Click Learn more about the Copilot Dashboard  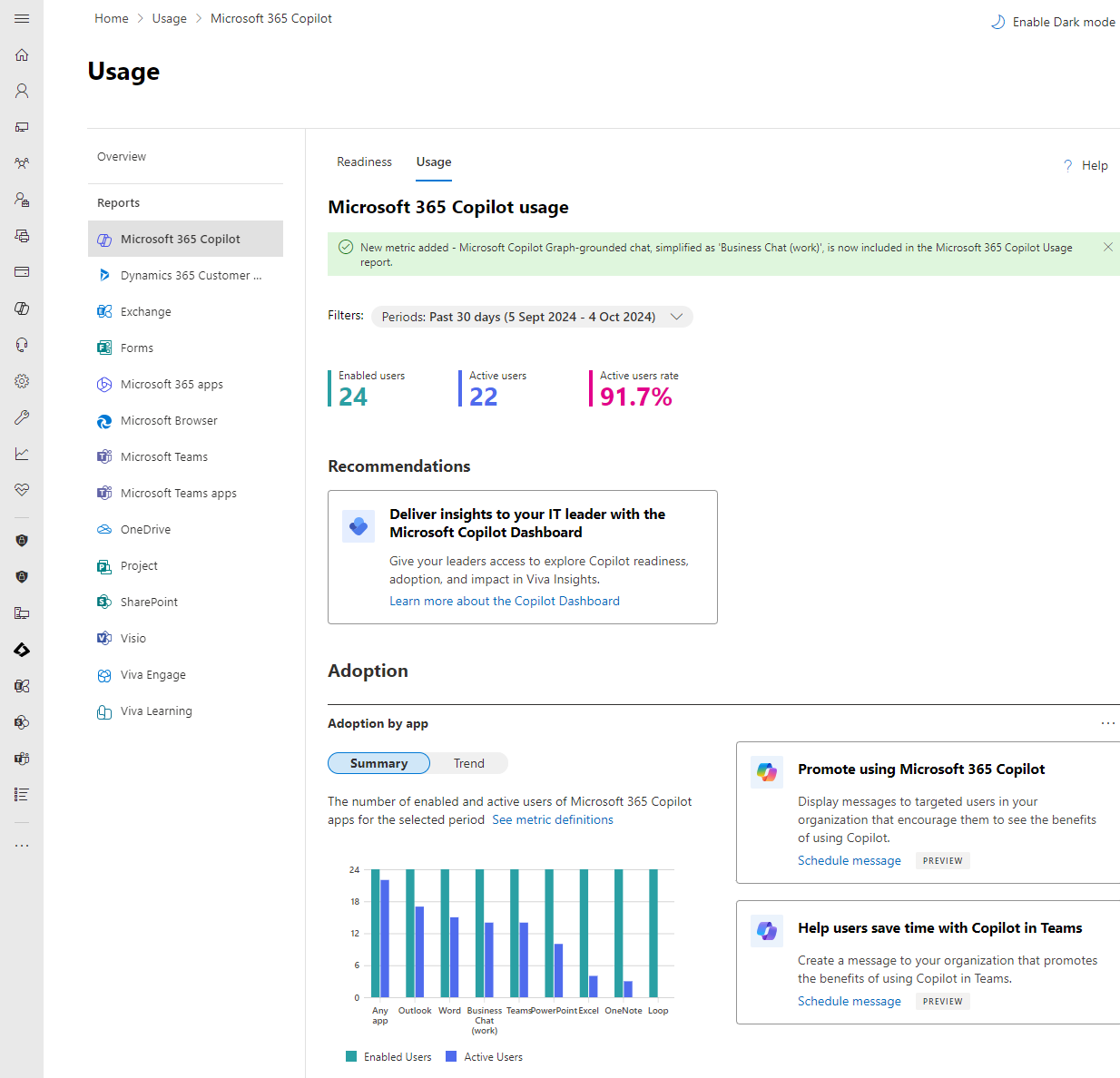coord(505,601)
